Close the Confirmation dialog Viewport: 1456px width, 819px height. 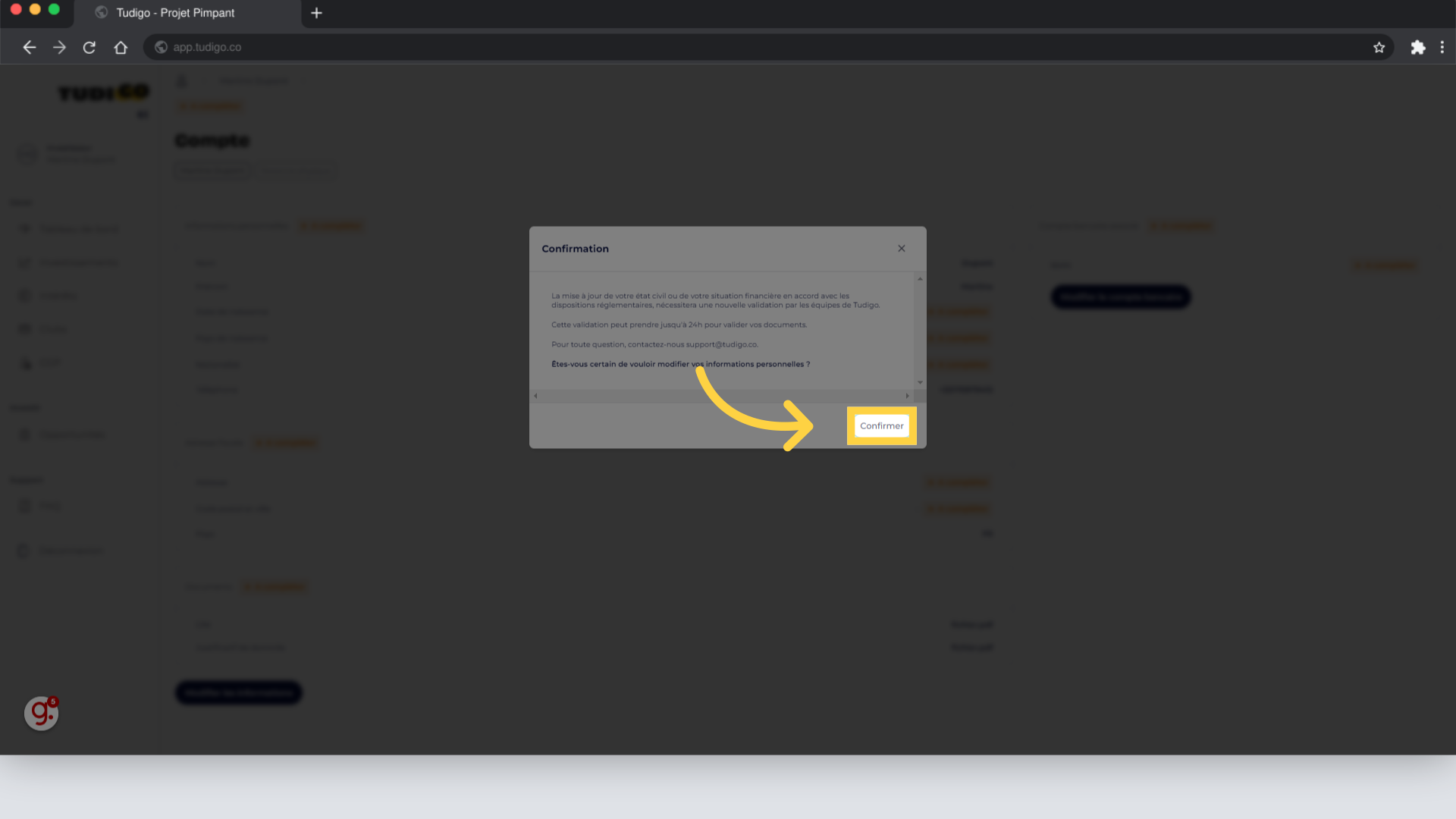pos(901,248)
